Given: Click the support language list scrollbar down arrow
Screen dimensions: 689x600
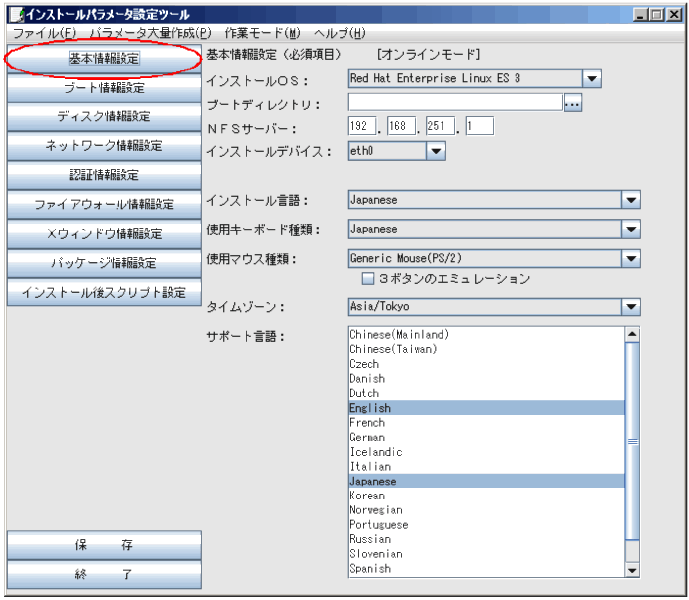Looking at the screenshot, I should point(632,570).
